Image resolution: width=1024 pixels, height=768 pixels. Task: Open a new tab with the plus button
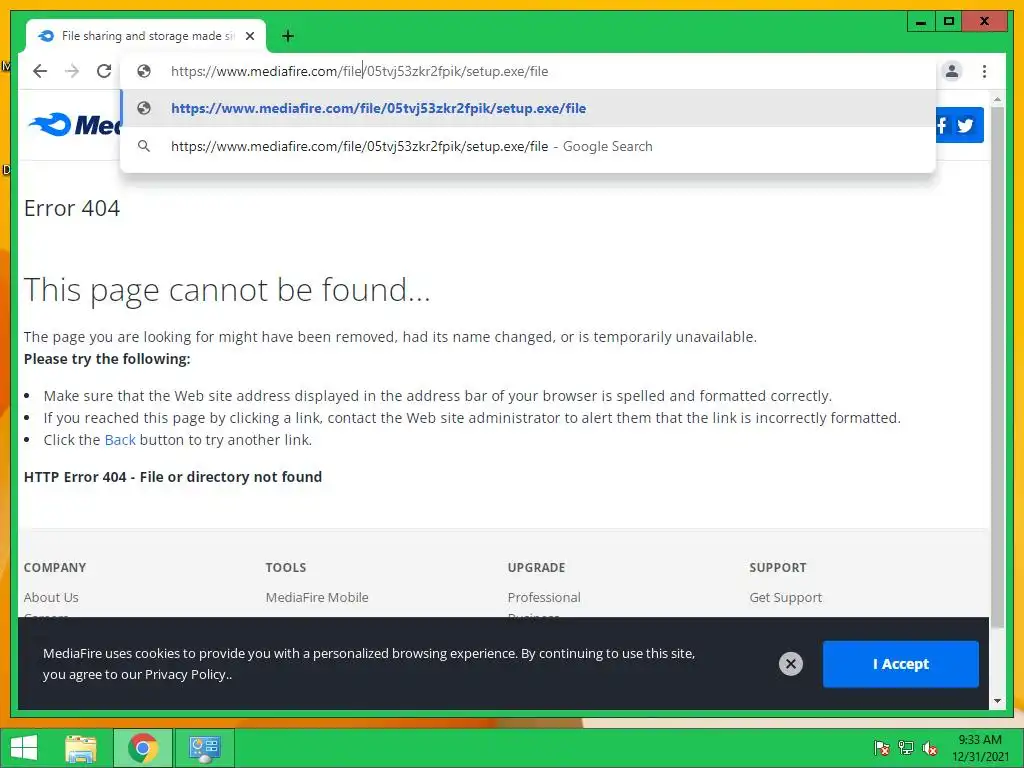pyautogui.click(x=288, y=36)
